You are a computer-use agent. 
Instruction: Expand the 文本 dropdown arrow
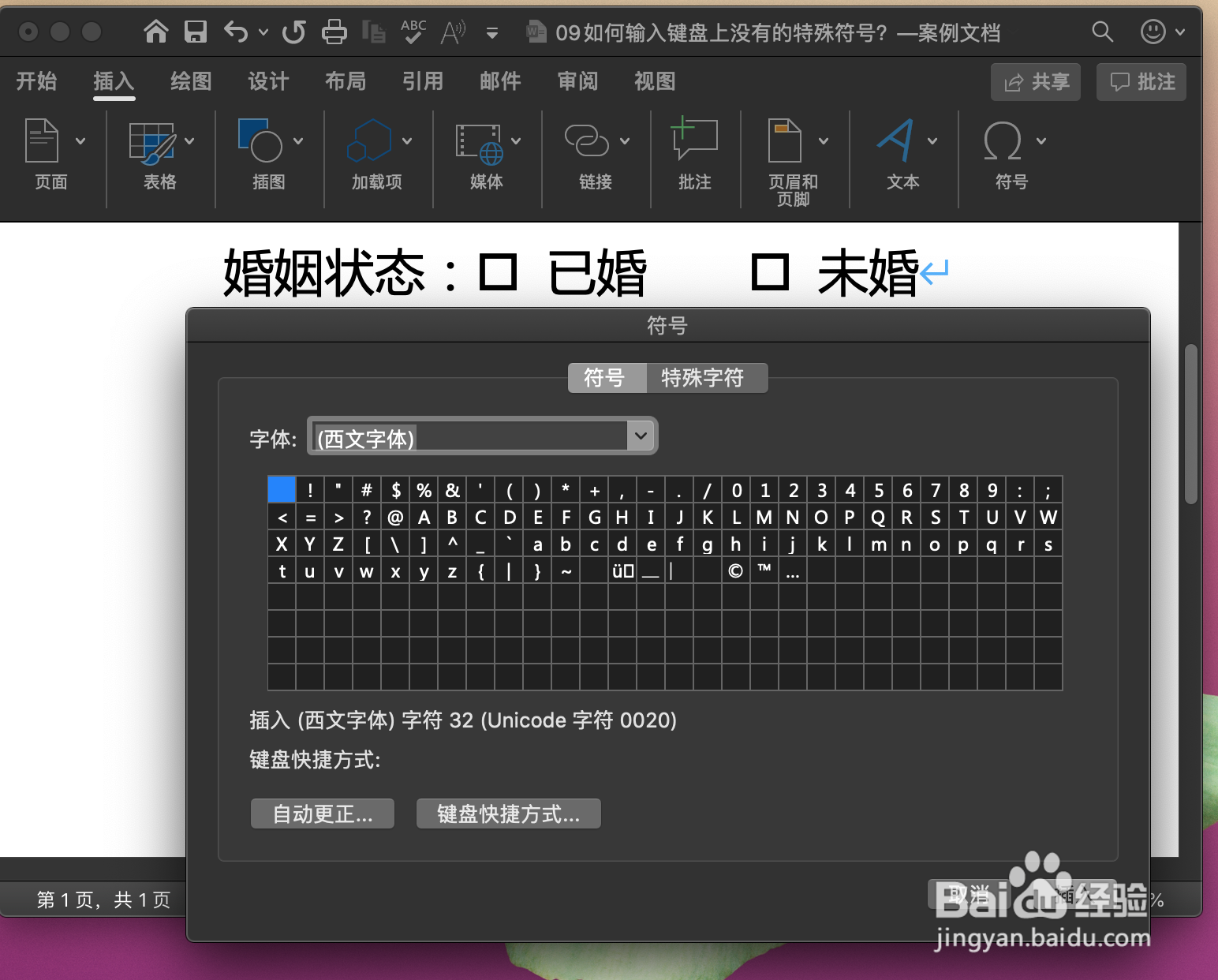pyautogui.click(x=932, y=141)
